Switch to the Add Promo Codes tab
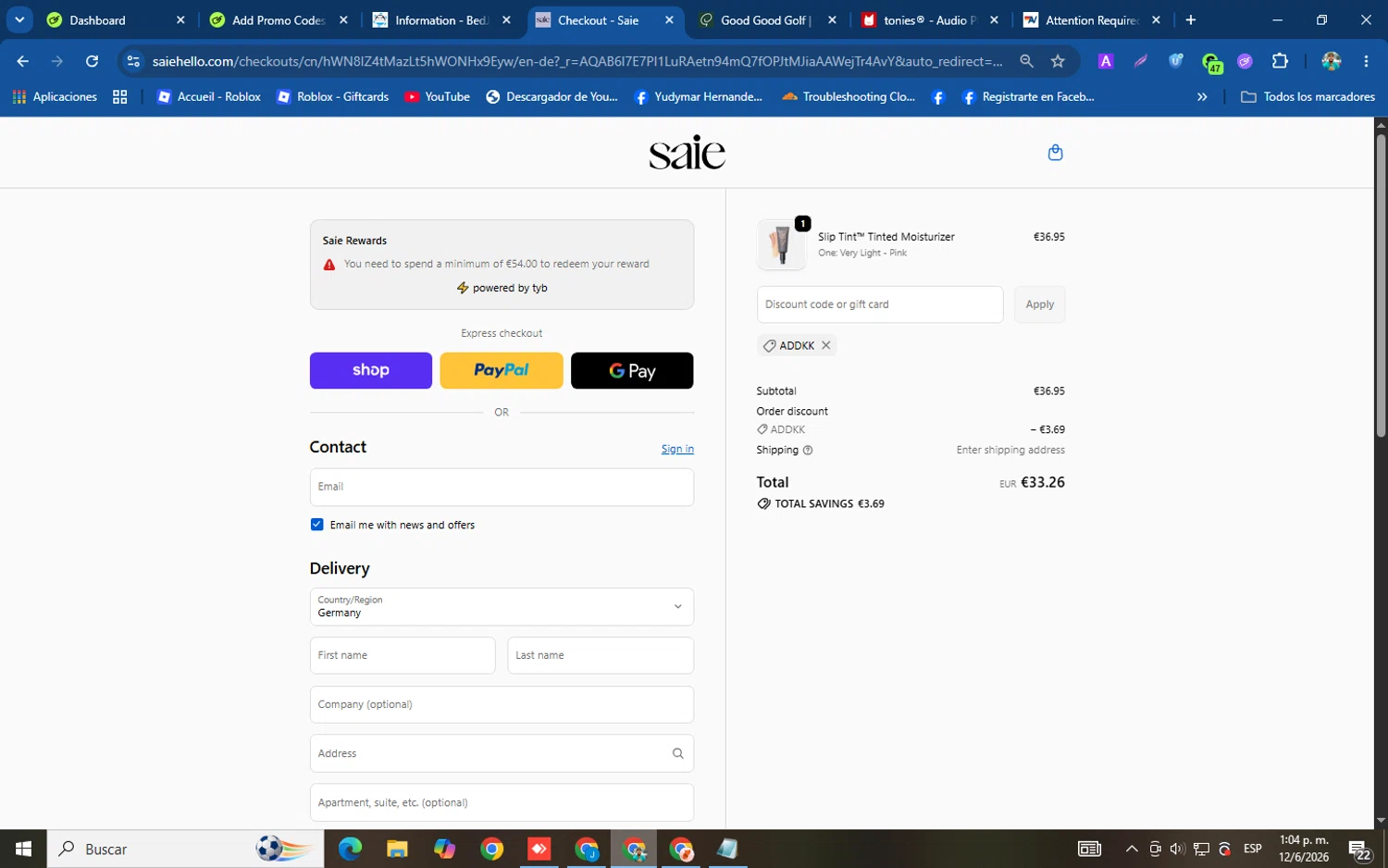This screenshot has height=868, width=1388. 278,20
